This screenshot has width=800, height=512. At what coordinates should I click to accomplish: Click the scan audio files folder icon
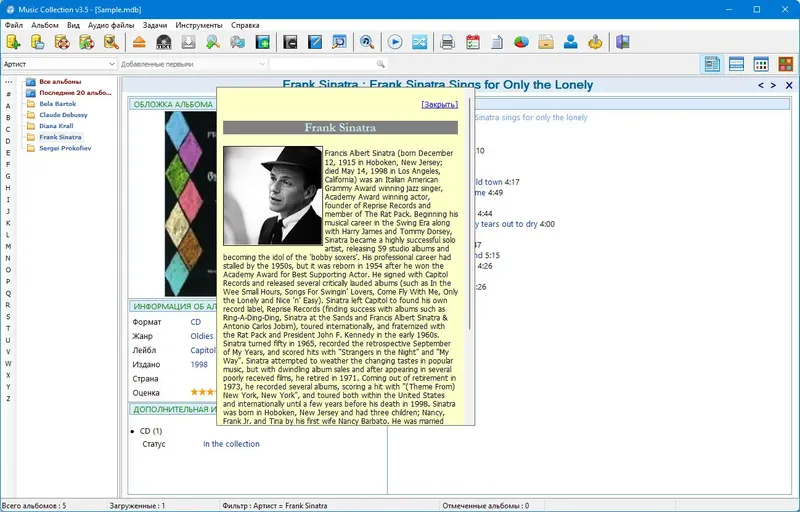coord(237,42)
